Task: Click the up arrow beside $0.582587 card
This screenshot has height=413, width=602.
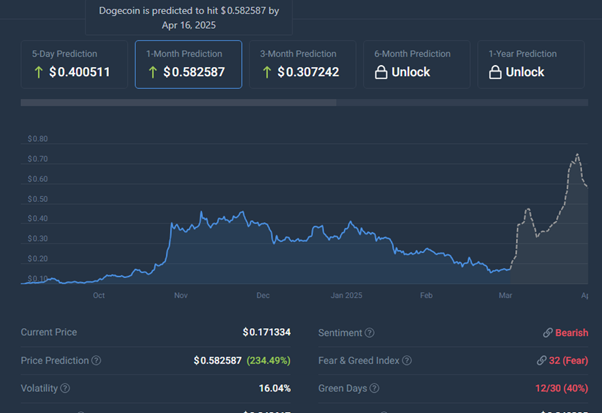Action: point(153,72)
